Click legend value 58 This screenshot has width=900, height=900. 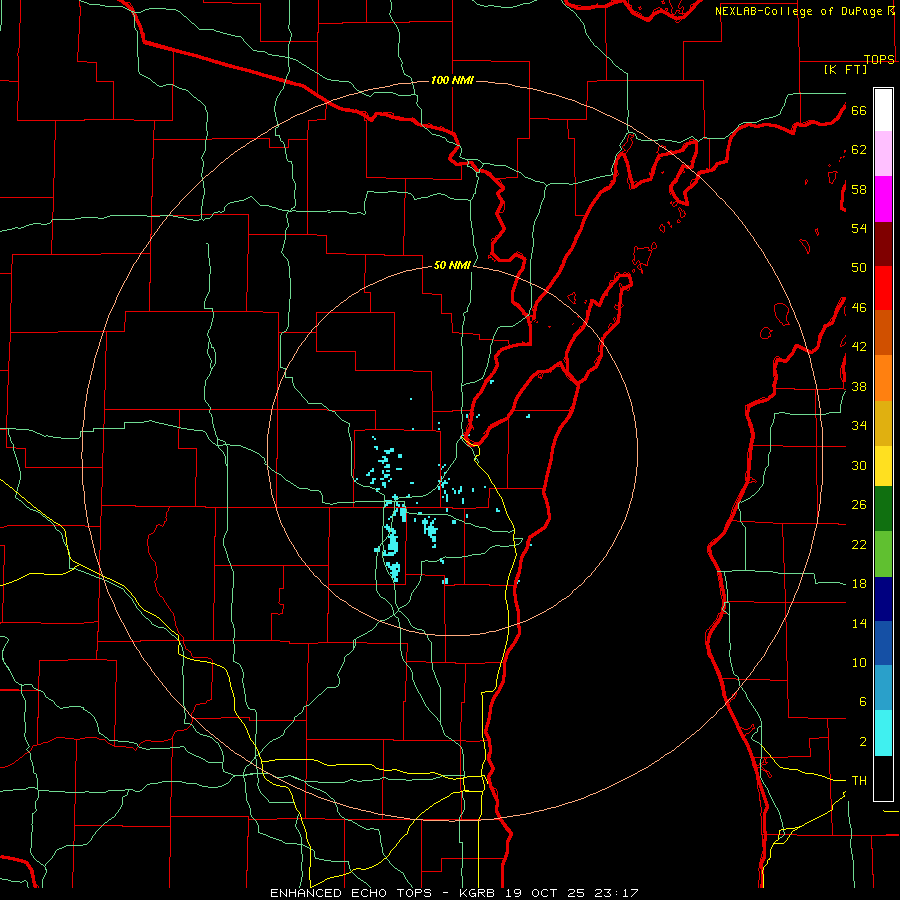click(x=859, y=189)
